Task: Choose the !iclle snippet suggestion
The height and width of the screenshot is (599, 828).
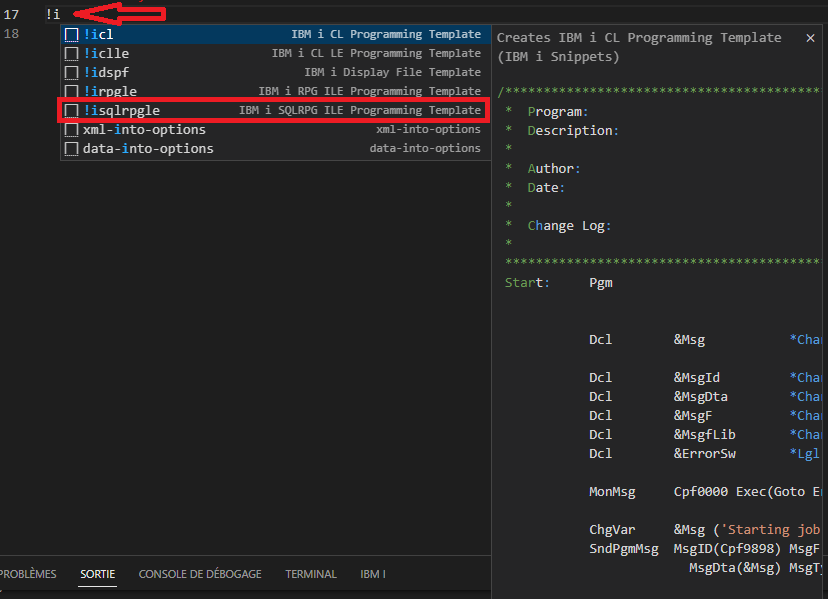Action: point(276,53)
